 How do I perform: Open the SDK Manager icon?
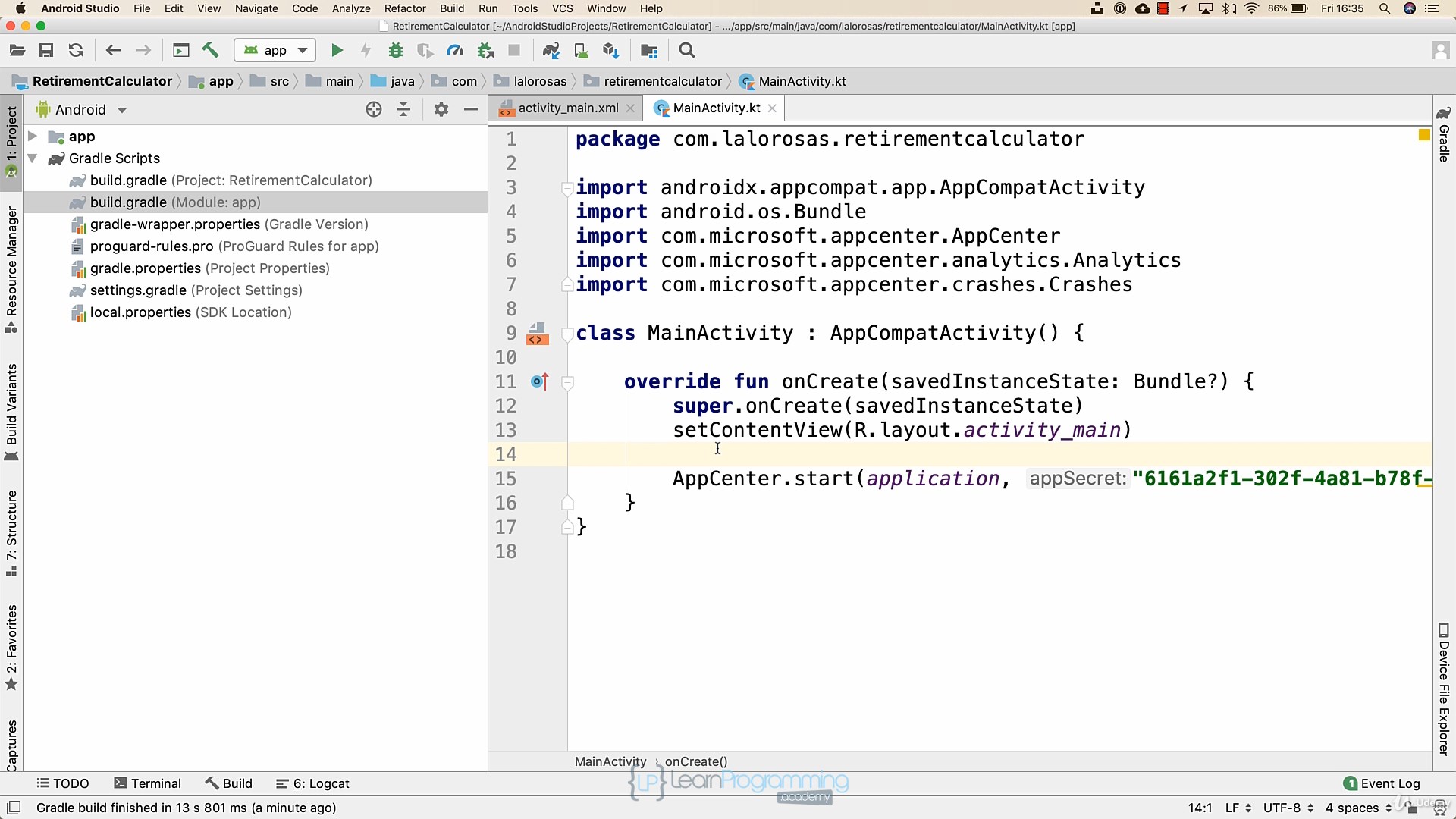(611, 51)
